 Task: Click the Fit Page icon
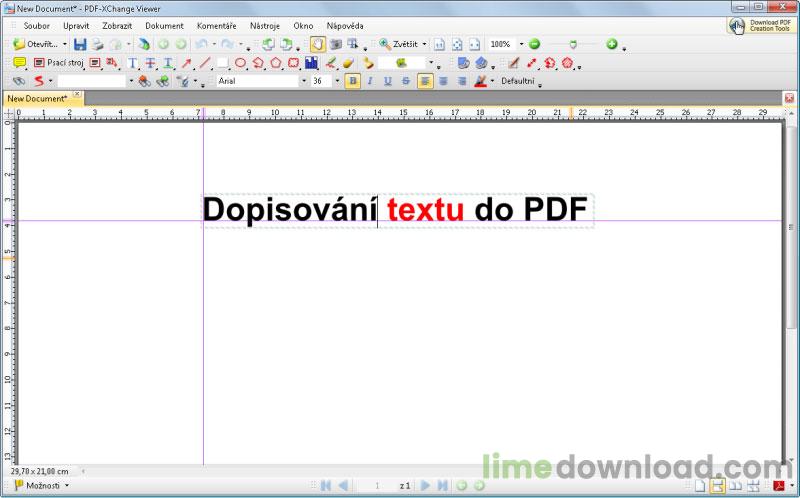click(457, 44)
